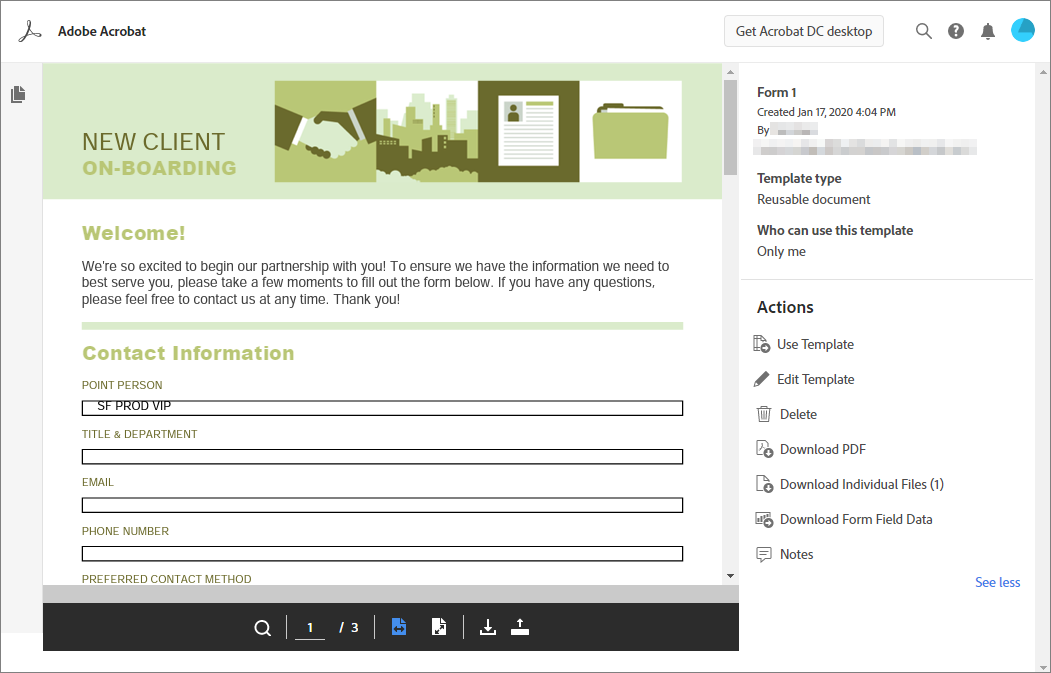
Task: Click the document scrollbar down arrow
Action: click(x=729, y=574)
